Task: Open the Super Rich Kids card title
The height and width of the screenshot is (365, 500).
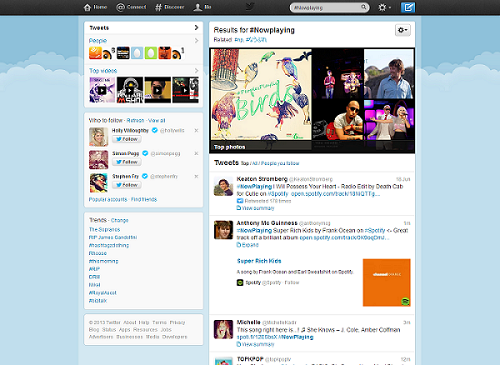Action: point(259,261)
